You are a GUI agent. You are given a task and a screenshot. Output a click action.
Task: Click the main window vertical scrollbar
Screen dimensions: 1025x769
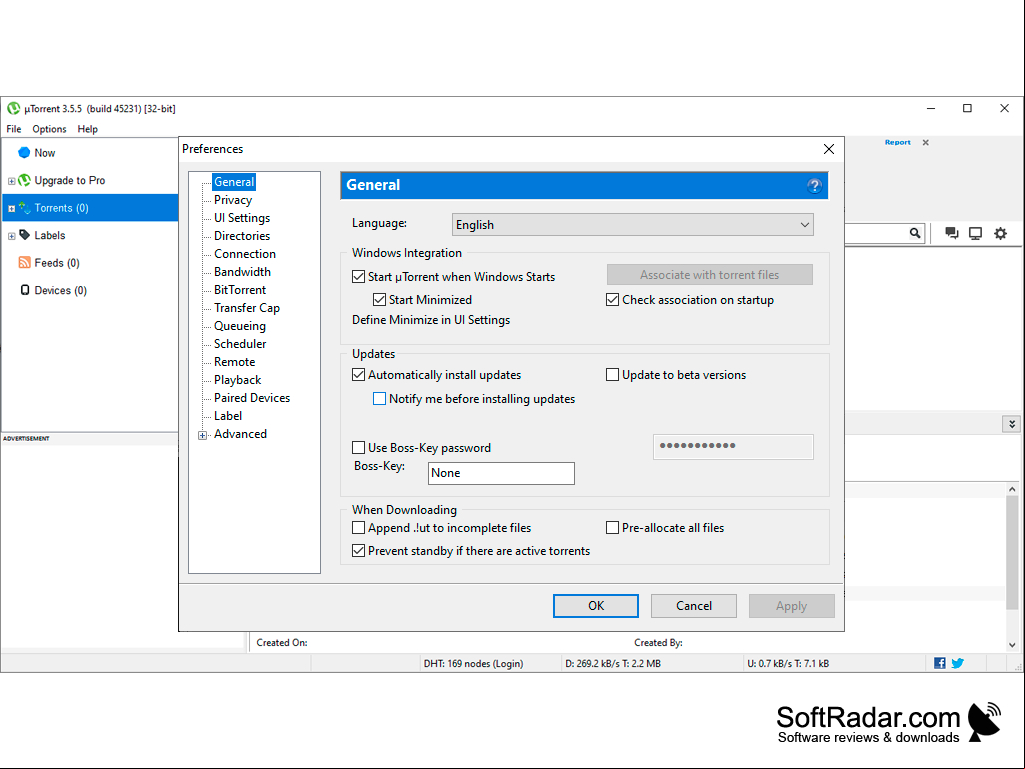point(1012,553)
